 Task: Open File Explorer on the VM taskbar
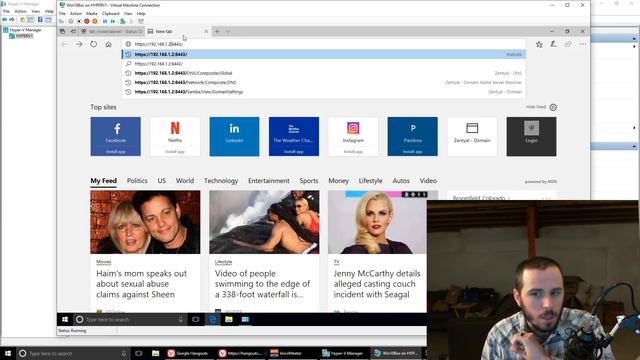point(229,320)
